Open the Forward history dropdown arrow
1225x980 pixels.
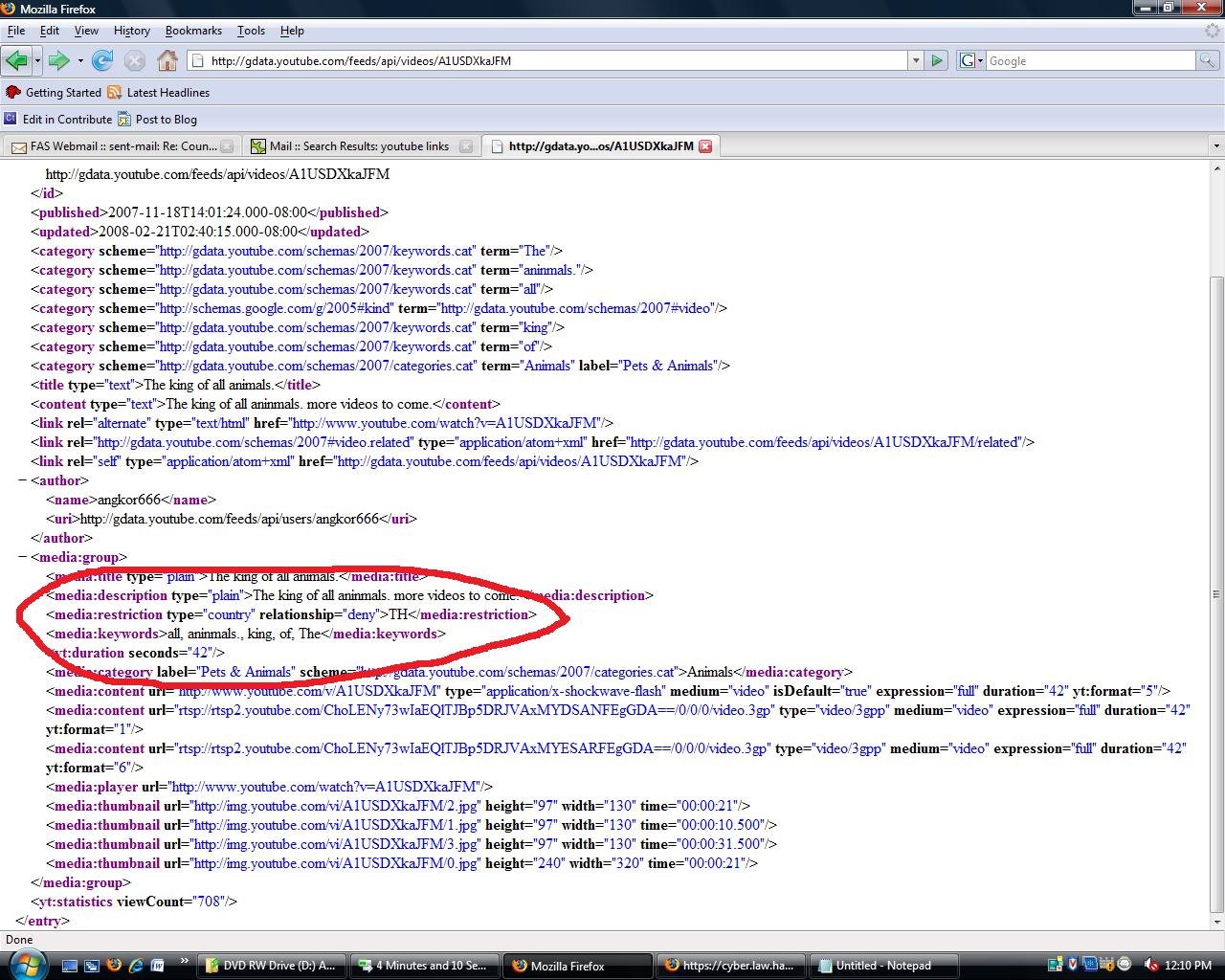point(80,61)
